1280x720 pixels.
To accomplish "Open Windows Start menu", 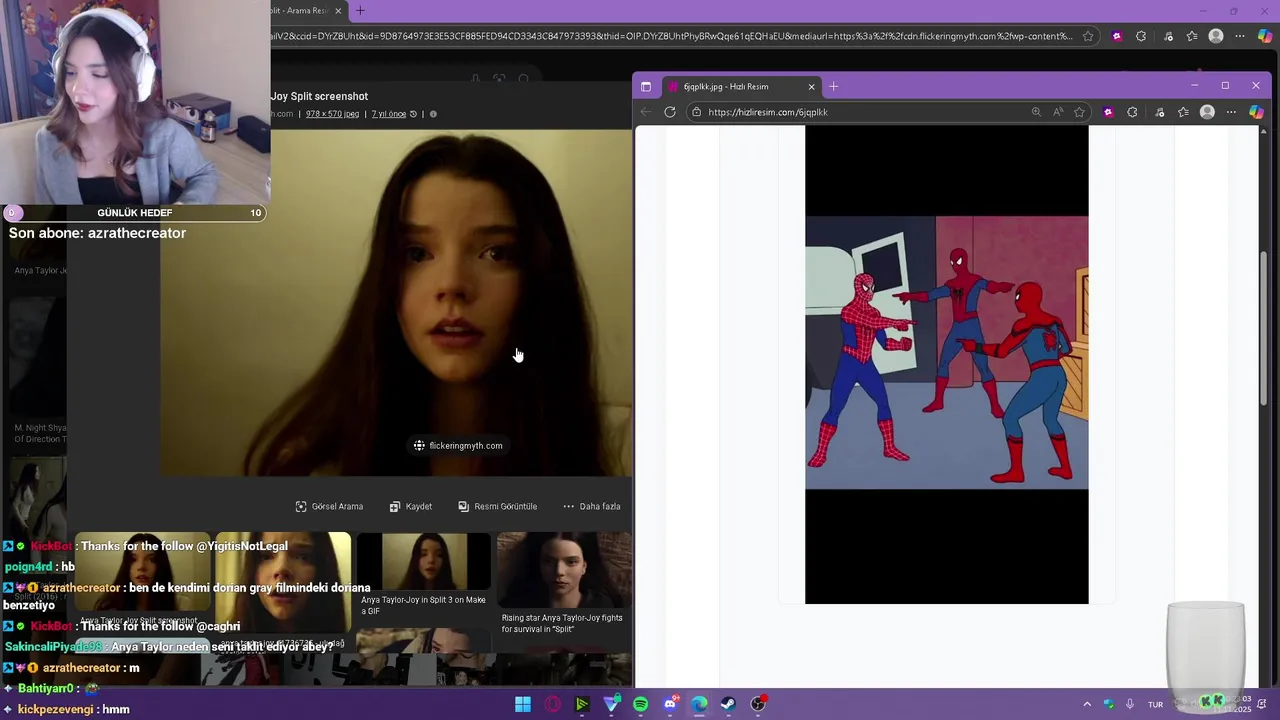I will pos(523,704).
